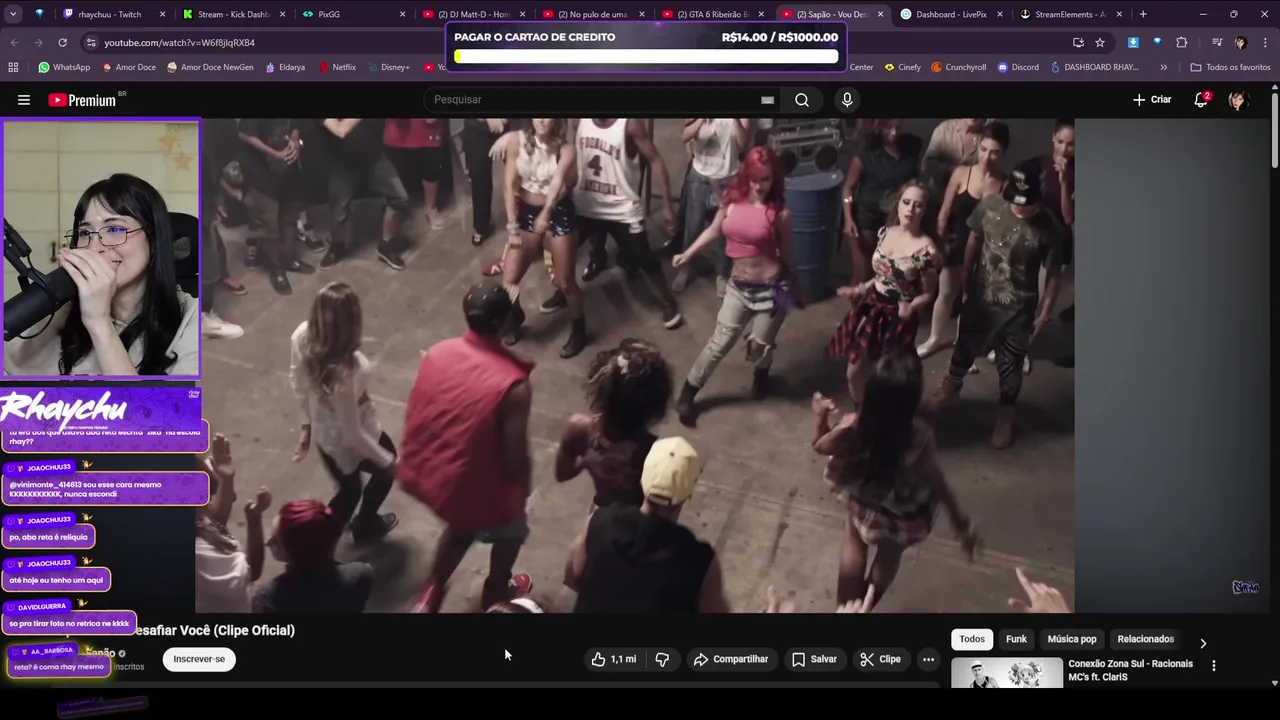The width and height of the screenshot is (1280, 720).
Task: Switch to Stream - Kick Dashboard tab
Action: [x=234, y=14]
